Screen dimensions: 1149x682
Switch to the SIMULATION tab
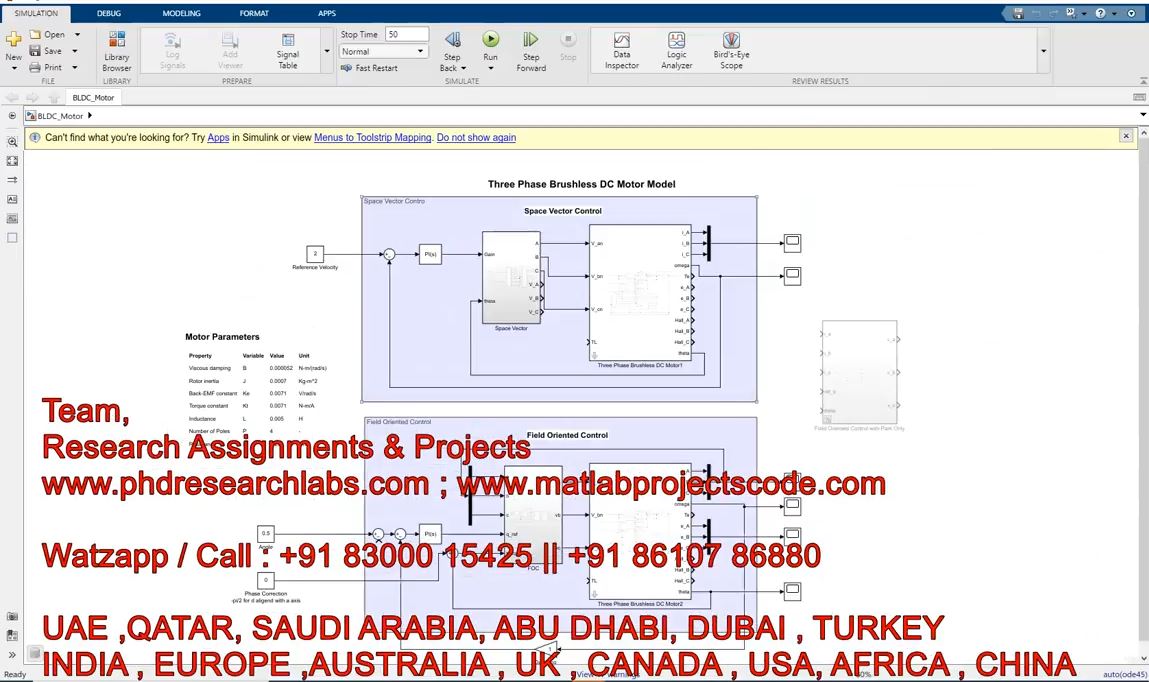(36, 13)
